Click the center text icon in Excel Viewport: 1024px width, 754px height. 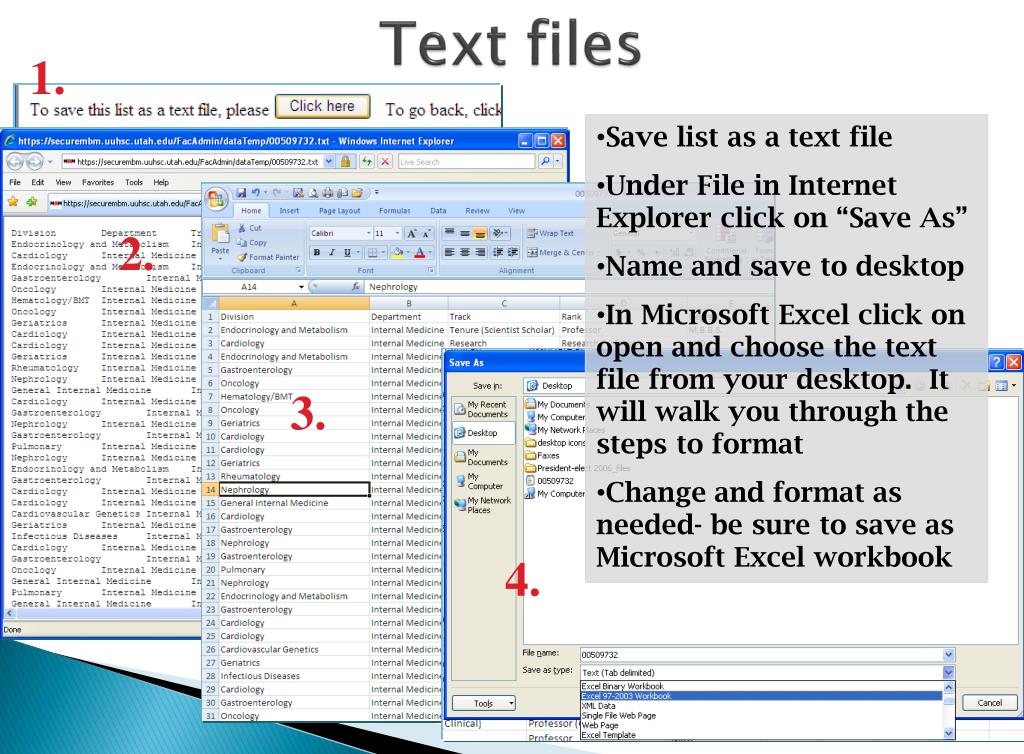(x=464, y=252)
